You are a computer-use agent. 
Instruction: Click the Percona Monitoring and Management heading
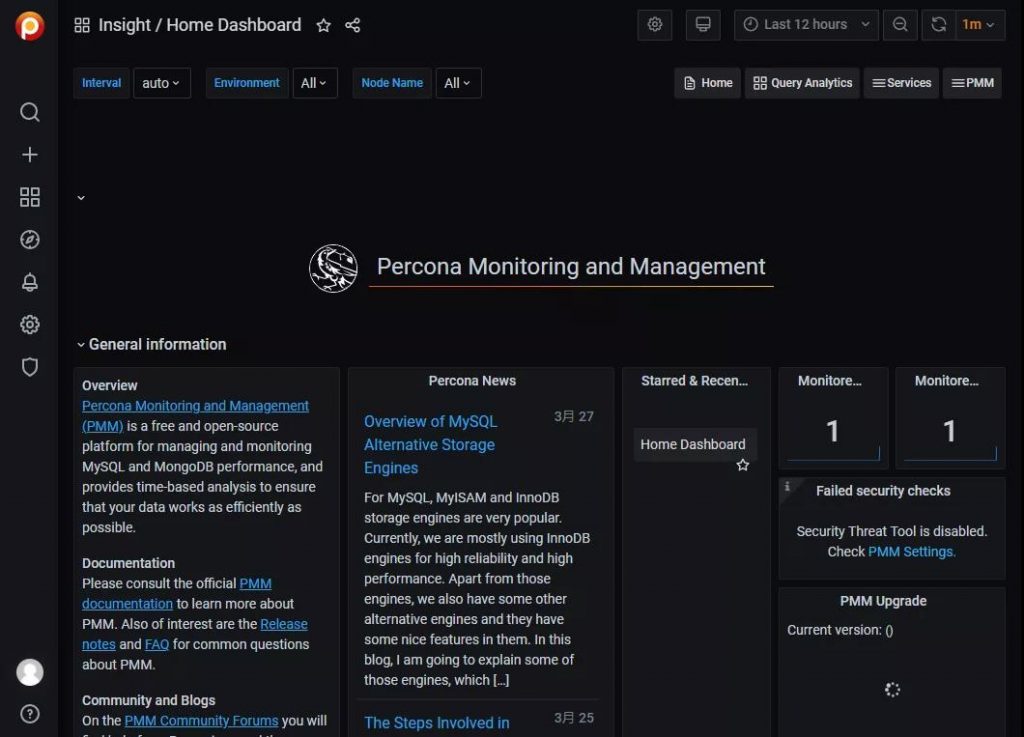(571, 266)
